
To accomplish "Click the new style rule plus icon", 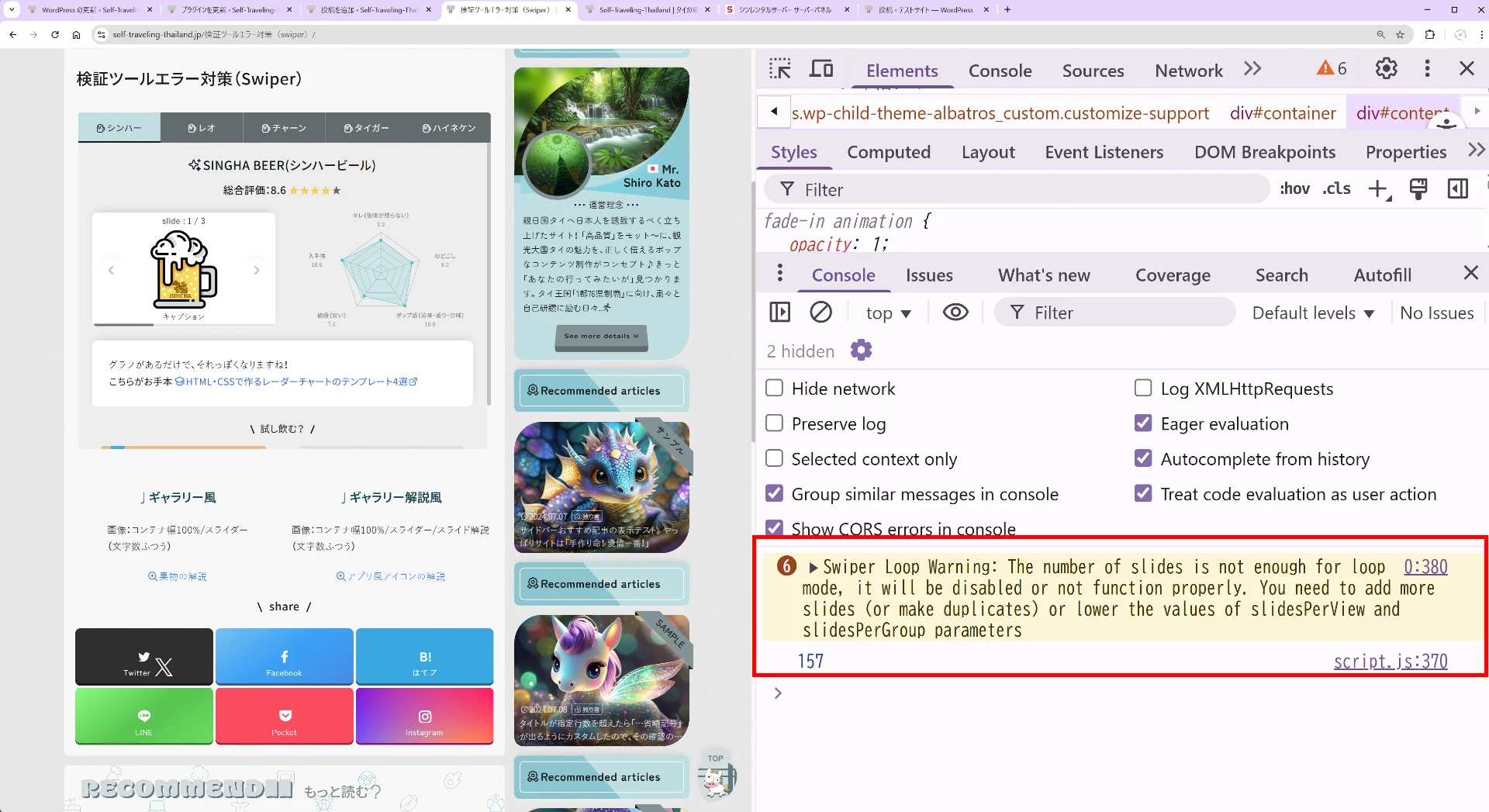I will (x=1379, y=188).
